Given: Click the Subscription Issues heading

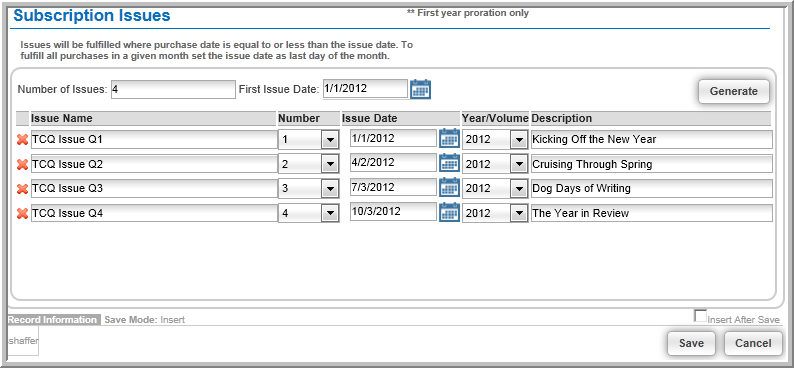Looking at the screenshot, I should pyautogui.click(x=92, y=15).
